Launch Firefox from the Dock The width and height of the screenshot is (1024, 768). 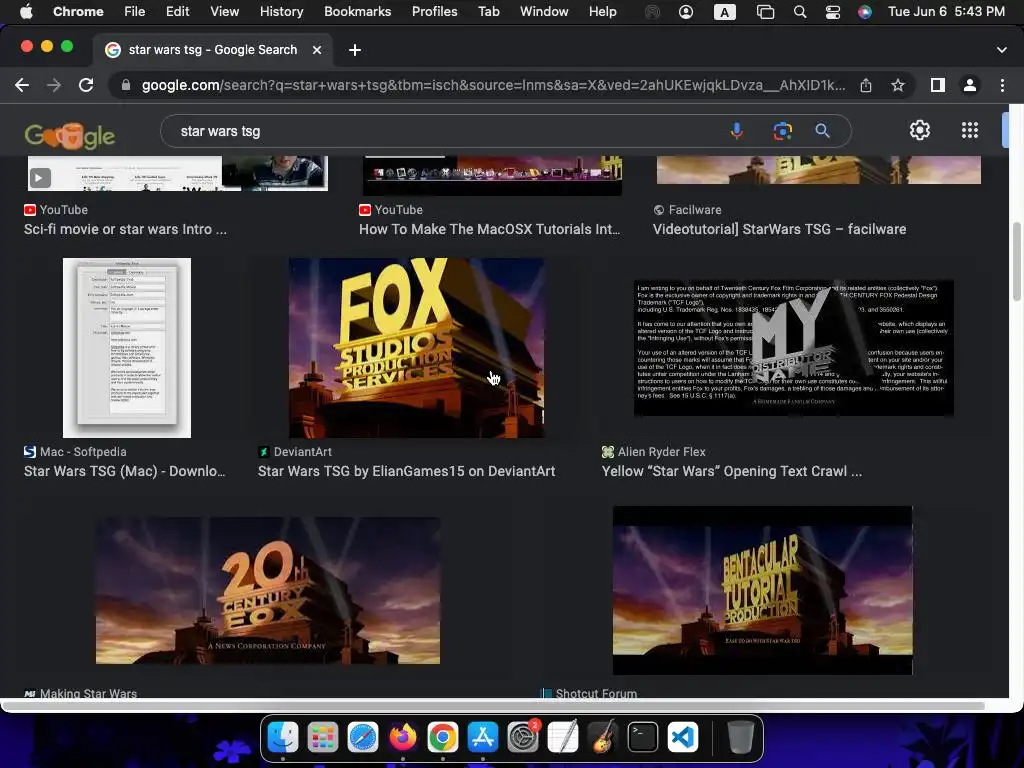point(403,737)
